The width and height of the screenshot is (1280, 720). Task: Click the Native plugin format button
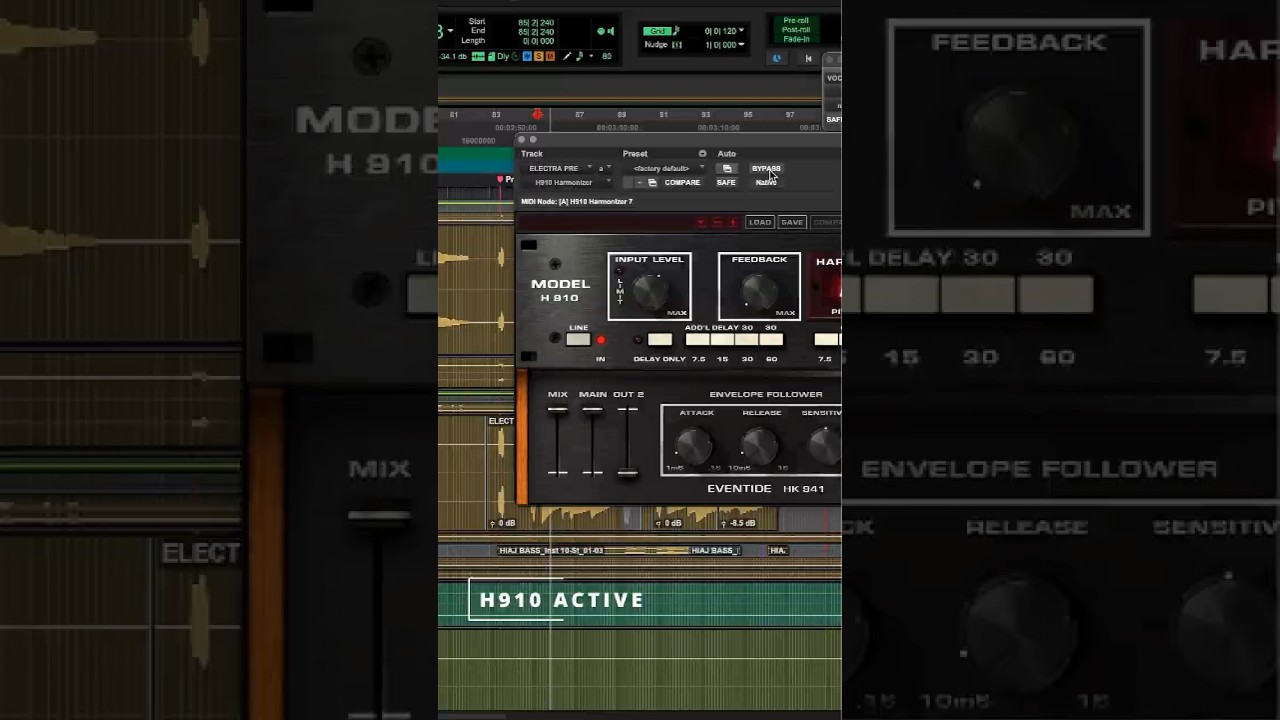[766, 183]
